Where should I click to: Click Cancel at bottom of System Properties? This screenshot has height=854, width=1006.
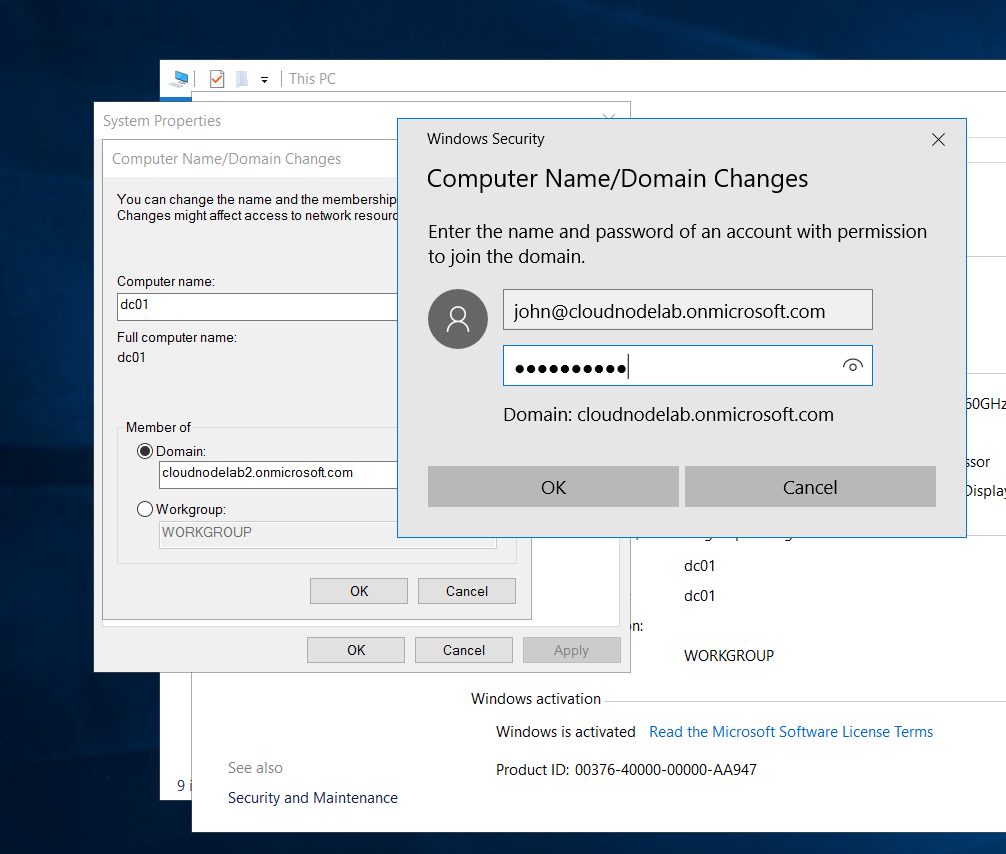pyautogui.click(x=463, y=650)
